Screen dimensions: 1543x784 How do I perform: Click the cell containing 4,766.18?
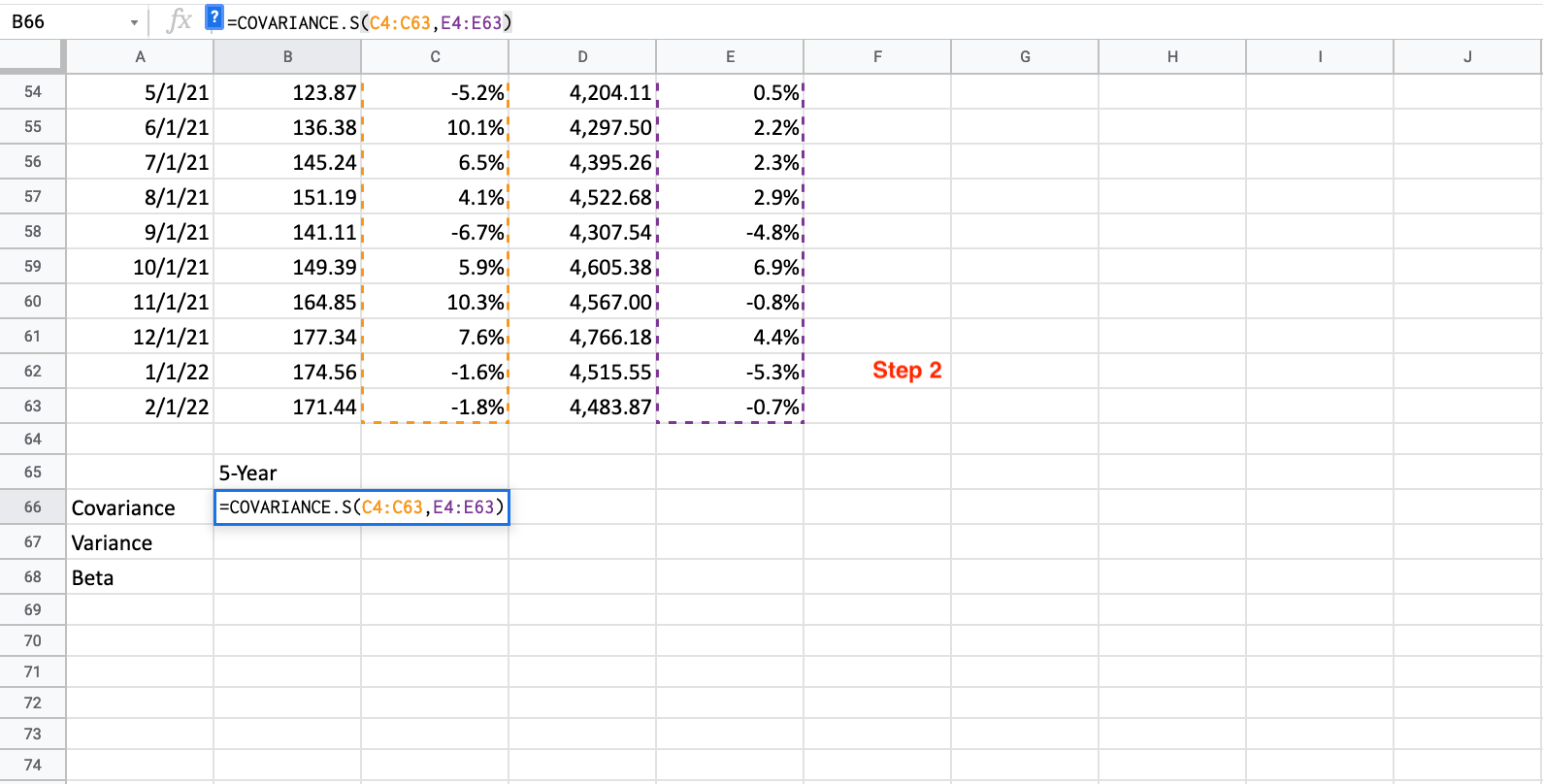[x=582, y=337]
